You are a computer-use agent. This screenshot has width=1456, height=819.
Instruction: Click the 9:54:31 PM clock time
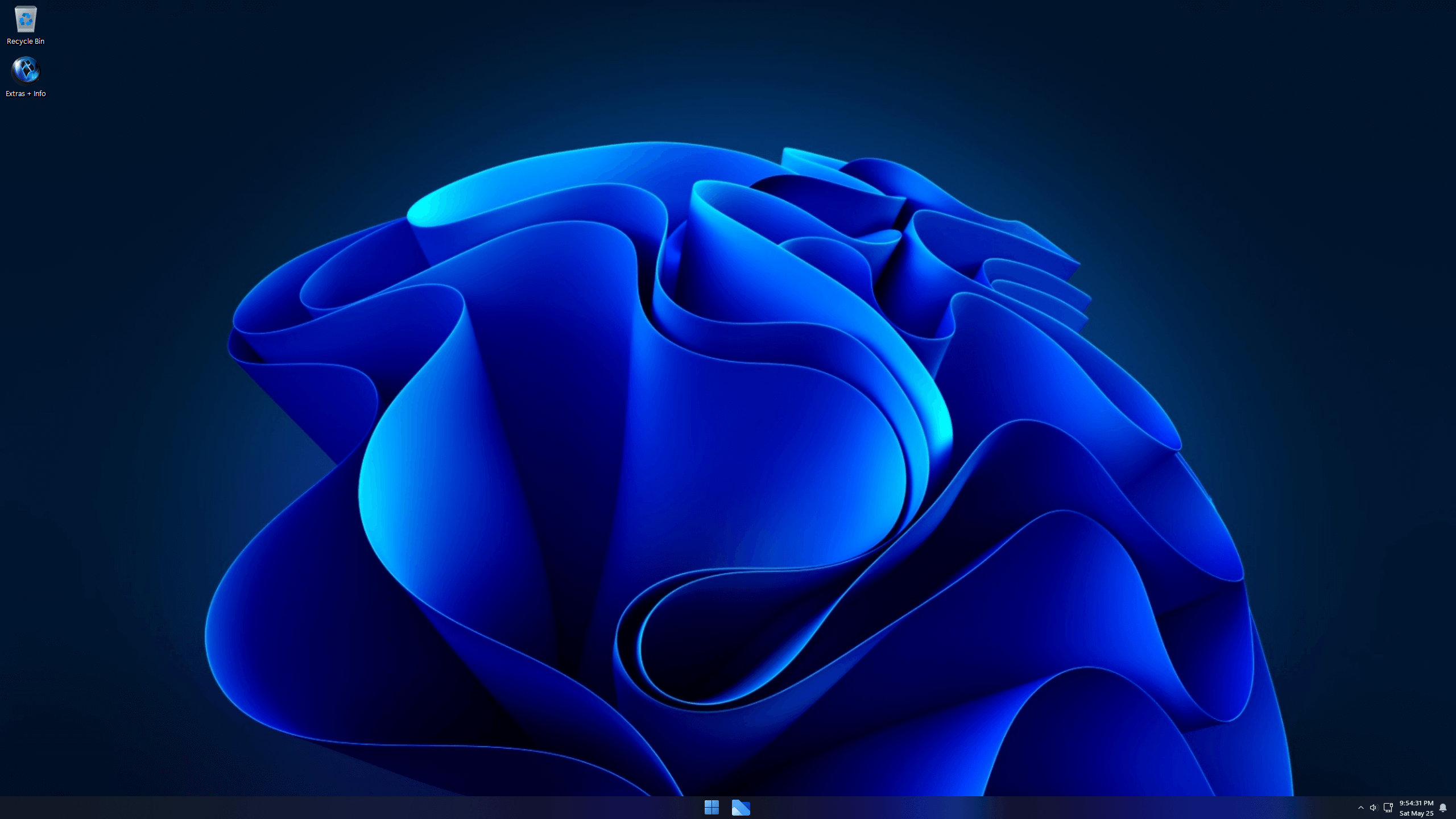1416,803
